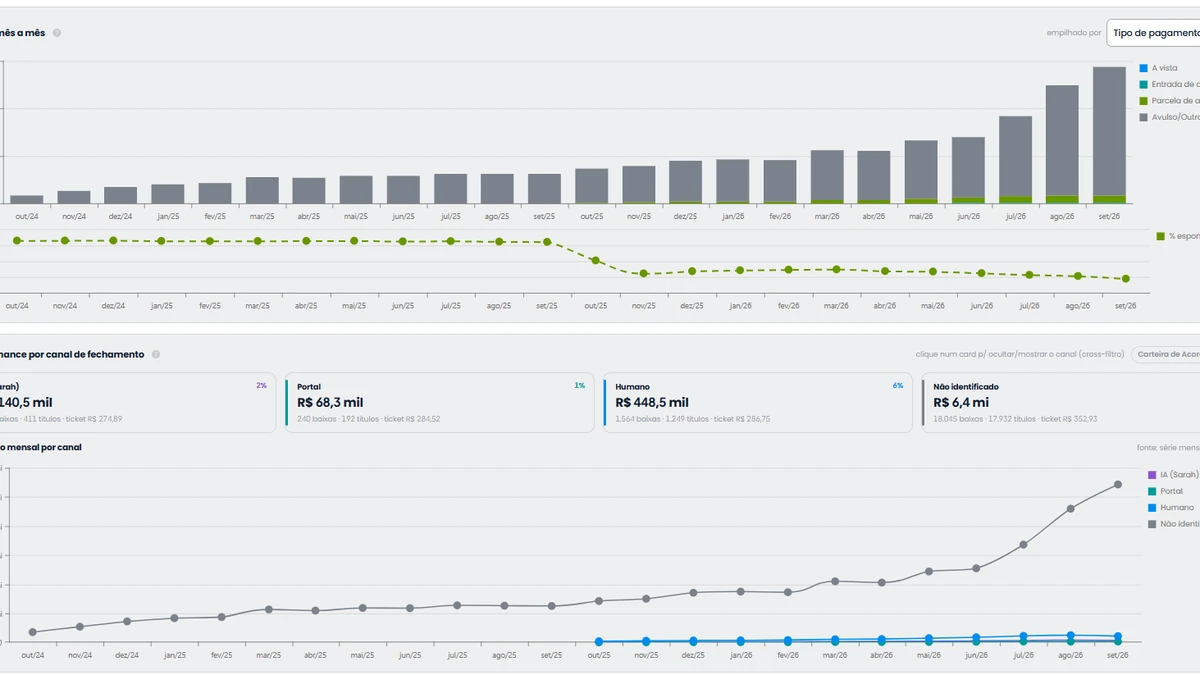This screenshot has width=1200, height=675.
Task: Toggle the green 'Parcela de a...' legend marker
Action: click(x=1143, y=101)
